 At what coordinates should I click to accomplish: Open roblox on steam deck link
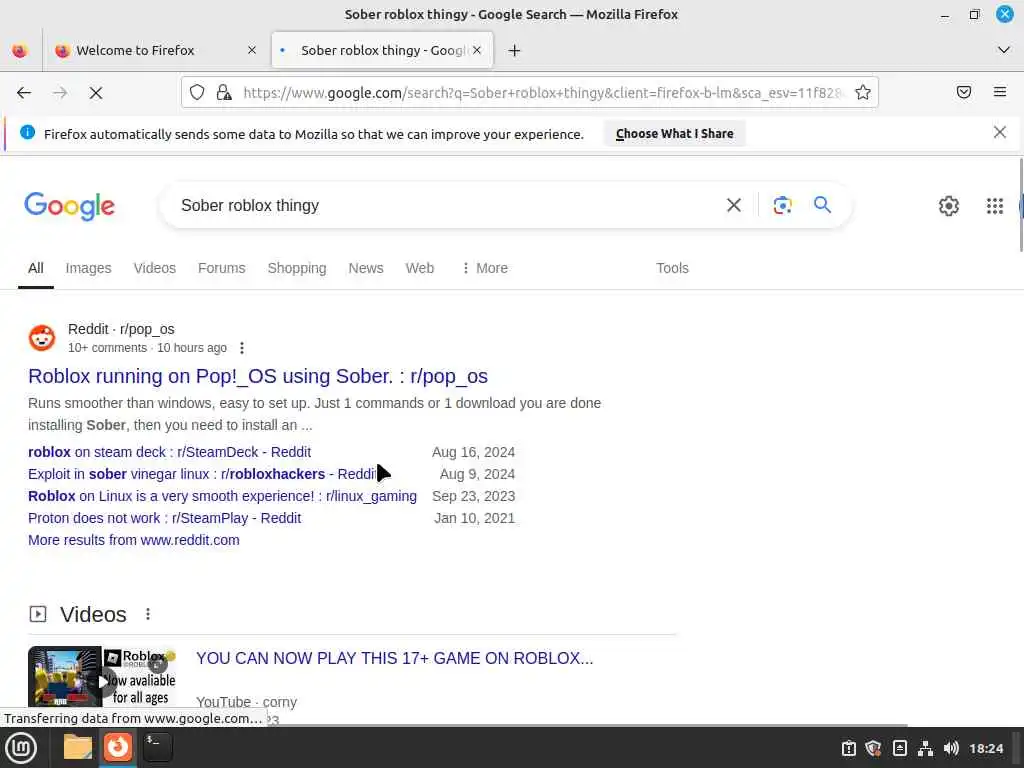coord(169,452)
